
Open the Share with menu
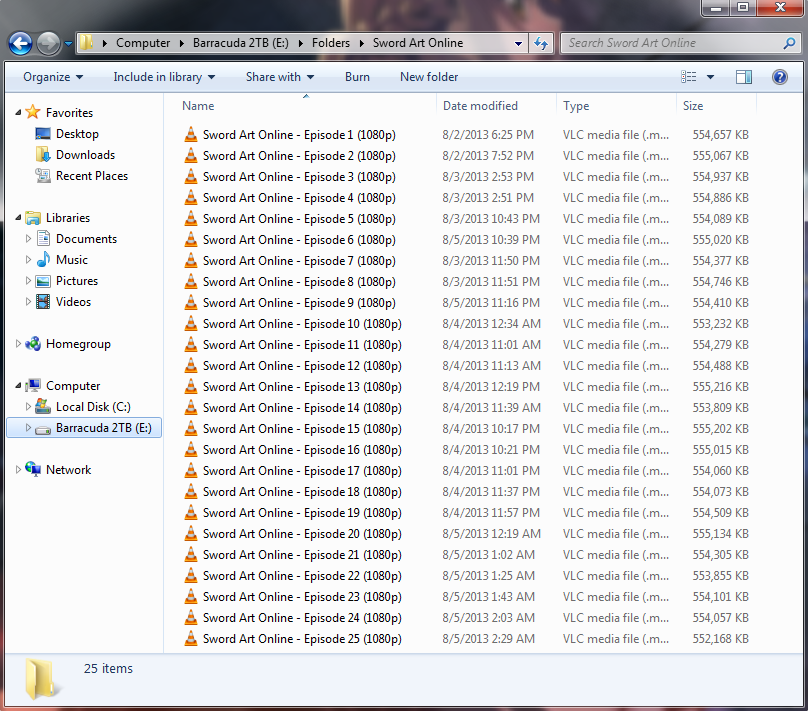[280, 77]
